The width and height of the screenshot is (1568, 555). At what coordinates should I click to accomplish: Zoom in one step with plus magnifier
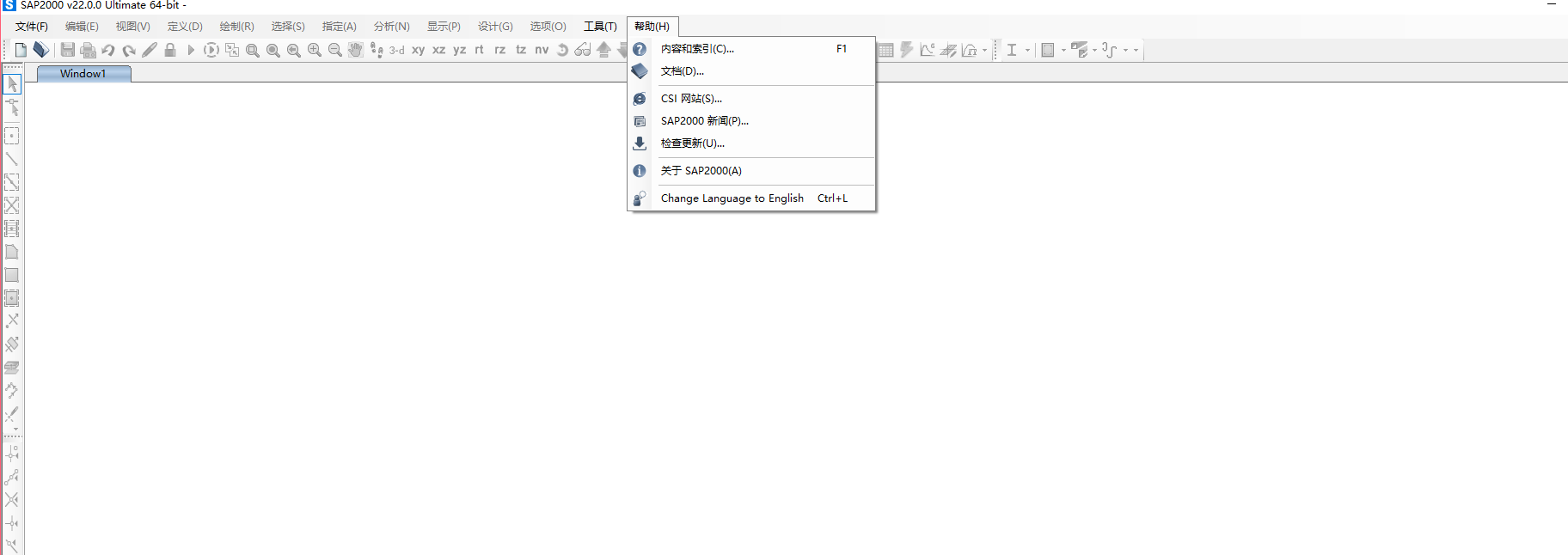pos(315,50)
